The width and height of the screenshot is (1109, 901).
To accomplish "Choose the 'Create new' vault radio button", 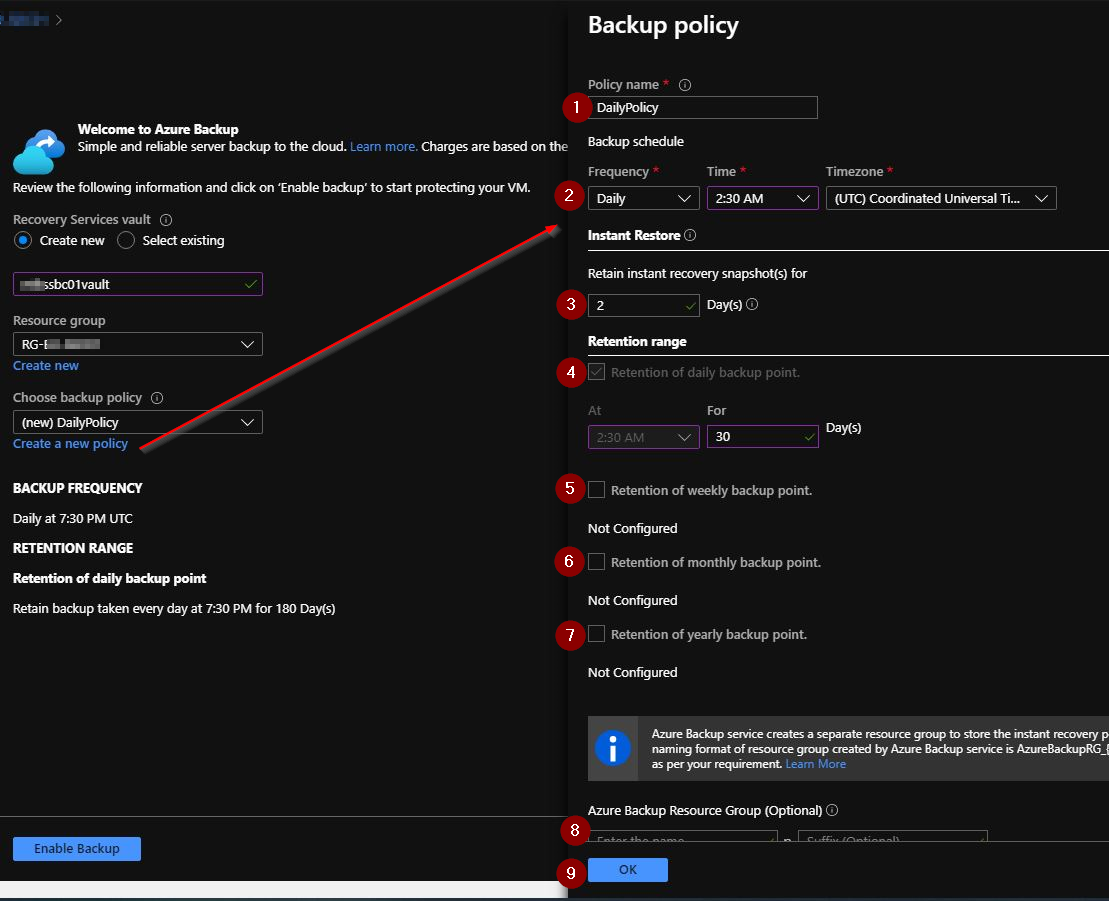I will click(x=23, y=241).
